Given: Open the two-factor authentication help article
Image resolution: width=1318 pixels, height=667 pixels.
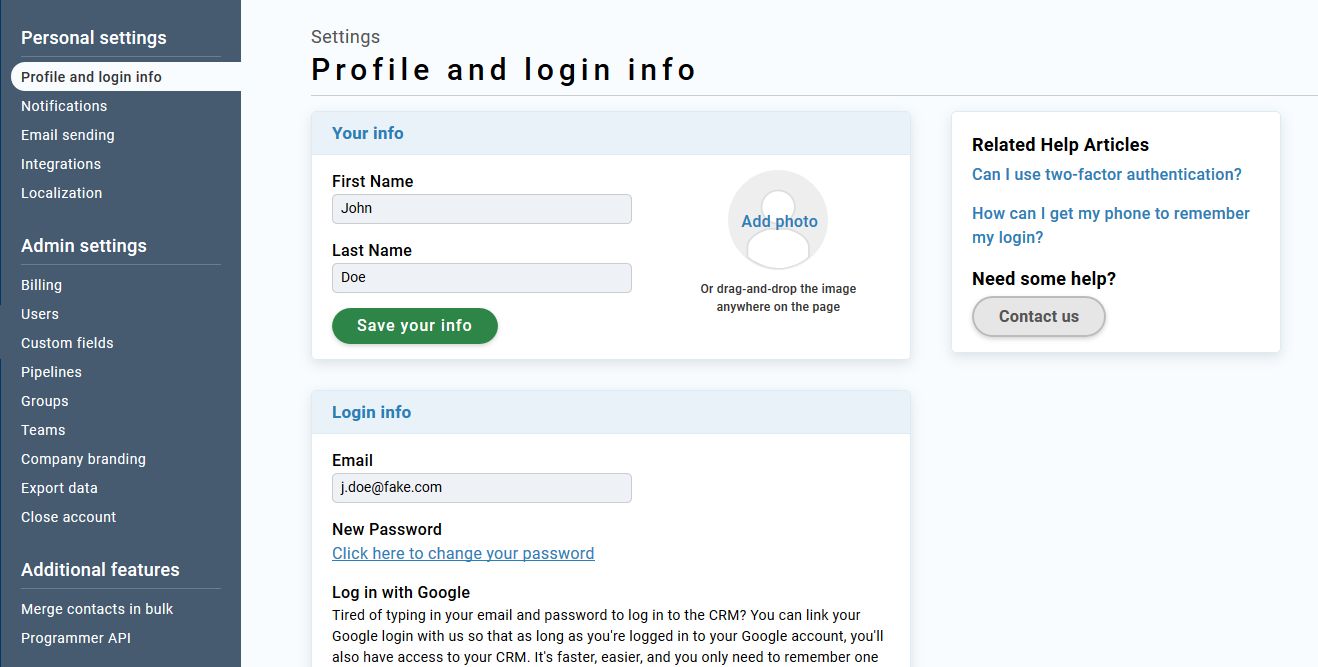Looking at the screenshot, I should point(1106,174).
